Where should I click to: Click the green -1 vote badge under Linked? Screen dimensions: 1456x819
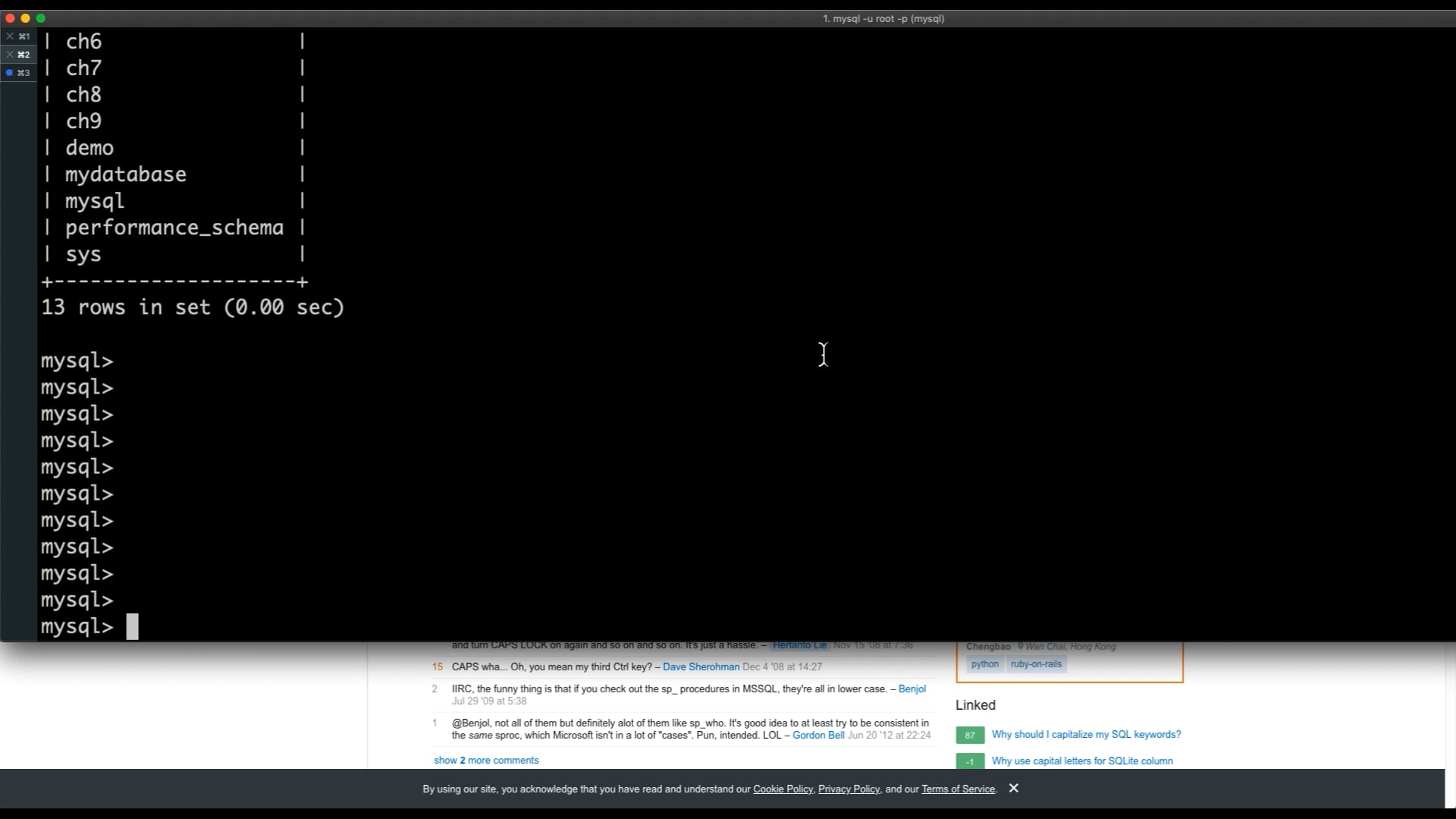[969, 761]
